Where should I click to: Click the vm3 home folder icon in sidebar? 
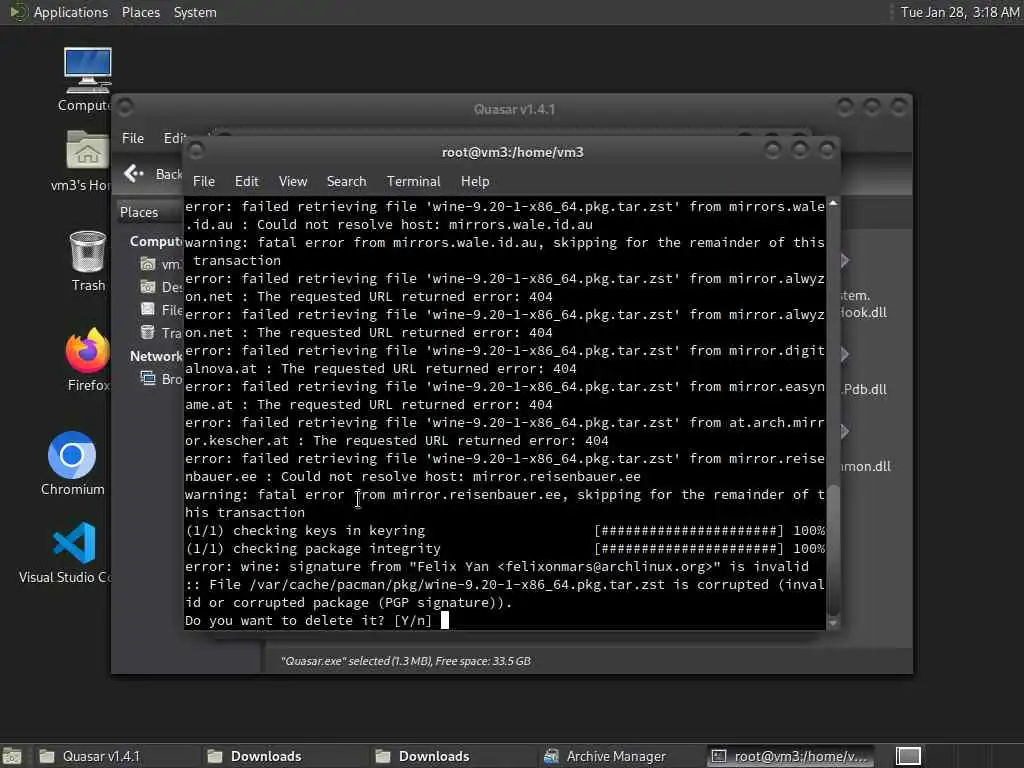tap(148, 264)
